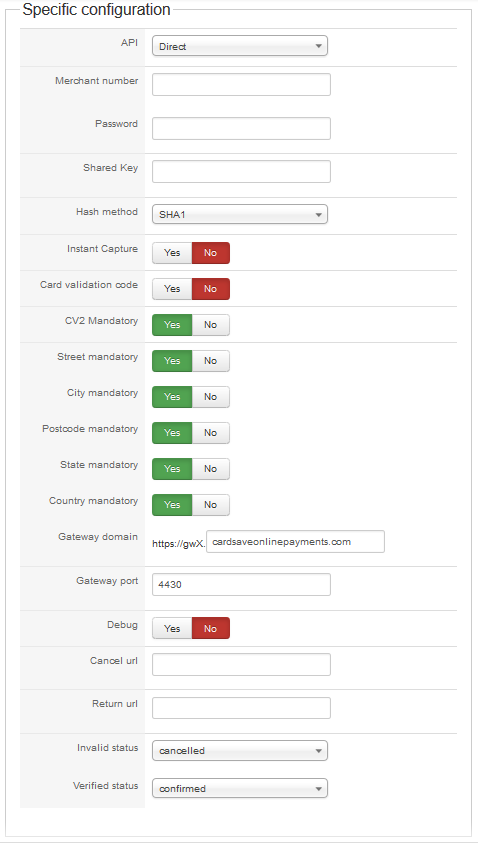Open the Verified status confirmed dropdown

pyautogui.click(x=240, y=789)
